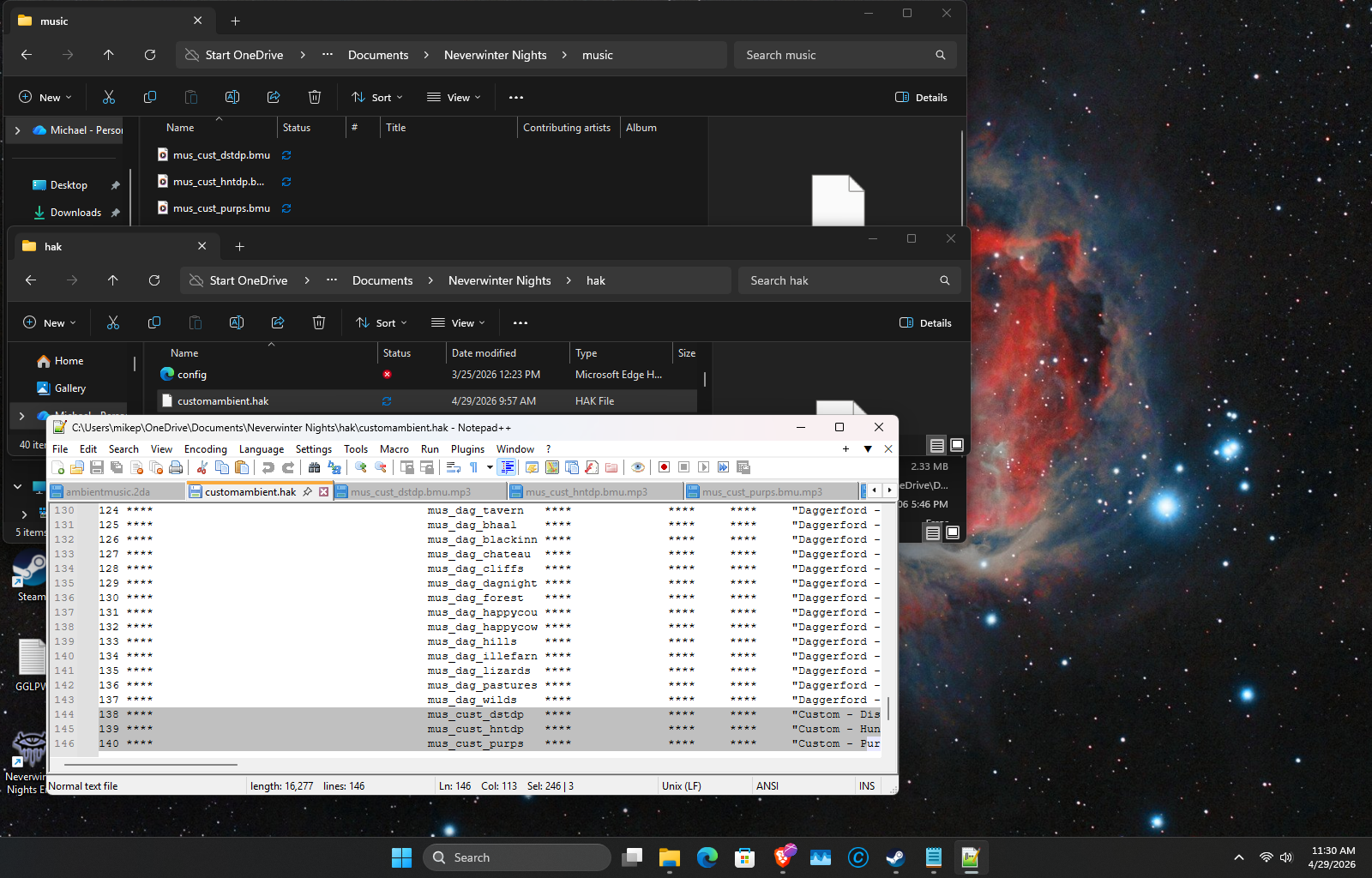Toggle Details pane in music Explorer
The height and width of the screenshot is (878, 1372).
[922, 97]
